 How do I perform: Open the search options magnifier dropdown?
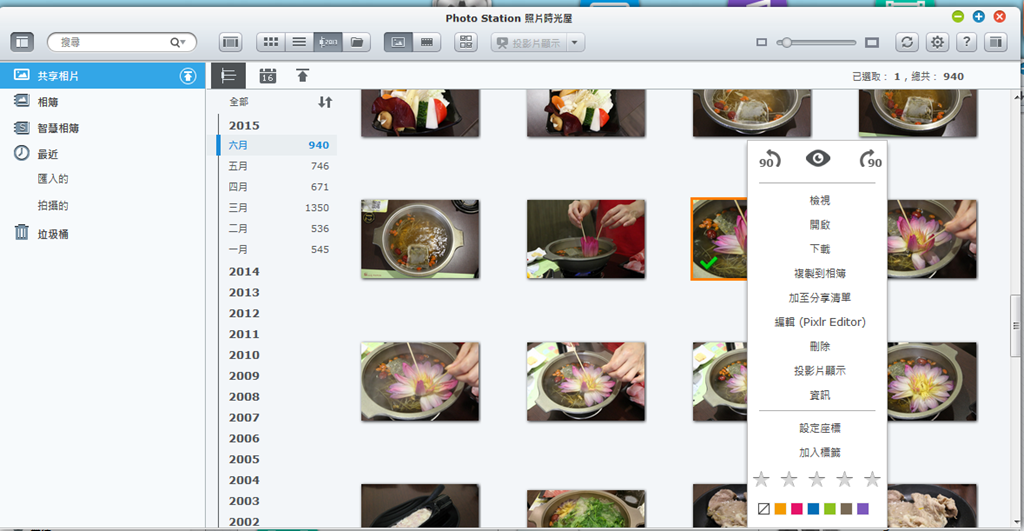point(178,42)
